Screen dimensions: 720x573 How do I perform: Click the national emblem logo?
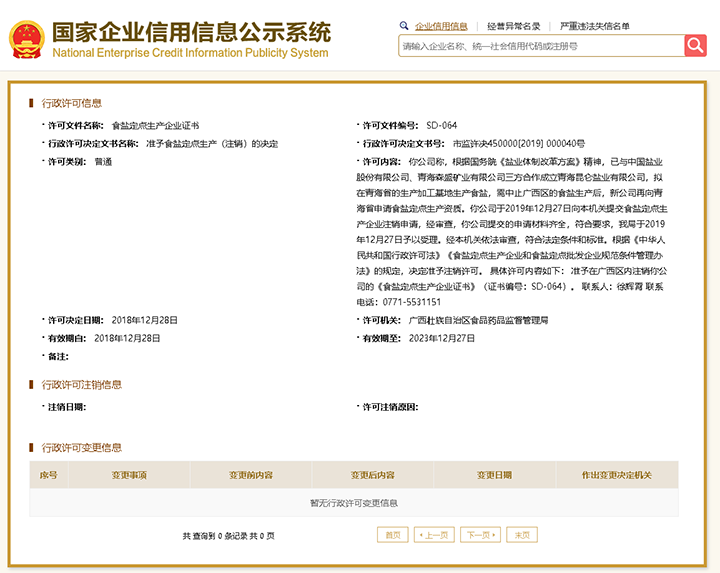[x=26, y=38]
